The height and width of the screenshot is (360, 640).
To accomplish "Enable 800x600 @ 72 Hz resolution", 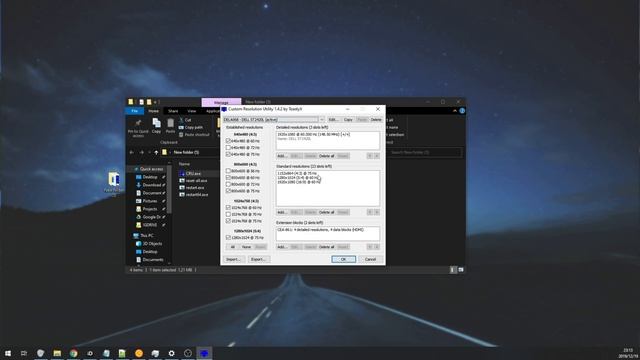I will click(x=228, y=184).
